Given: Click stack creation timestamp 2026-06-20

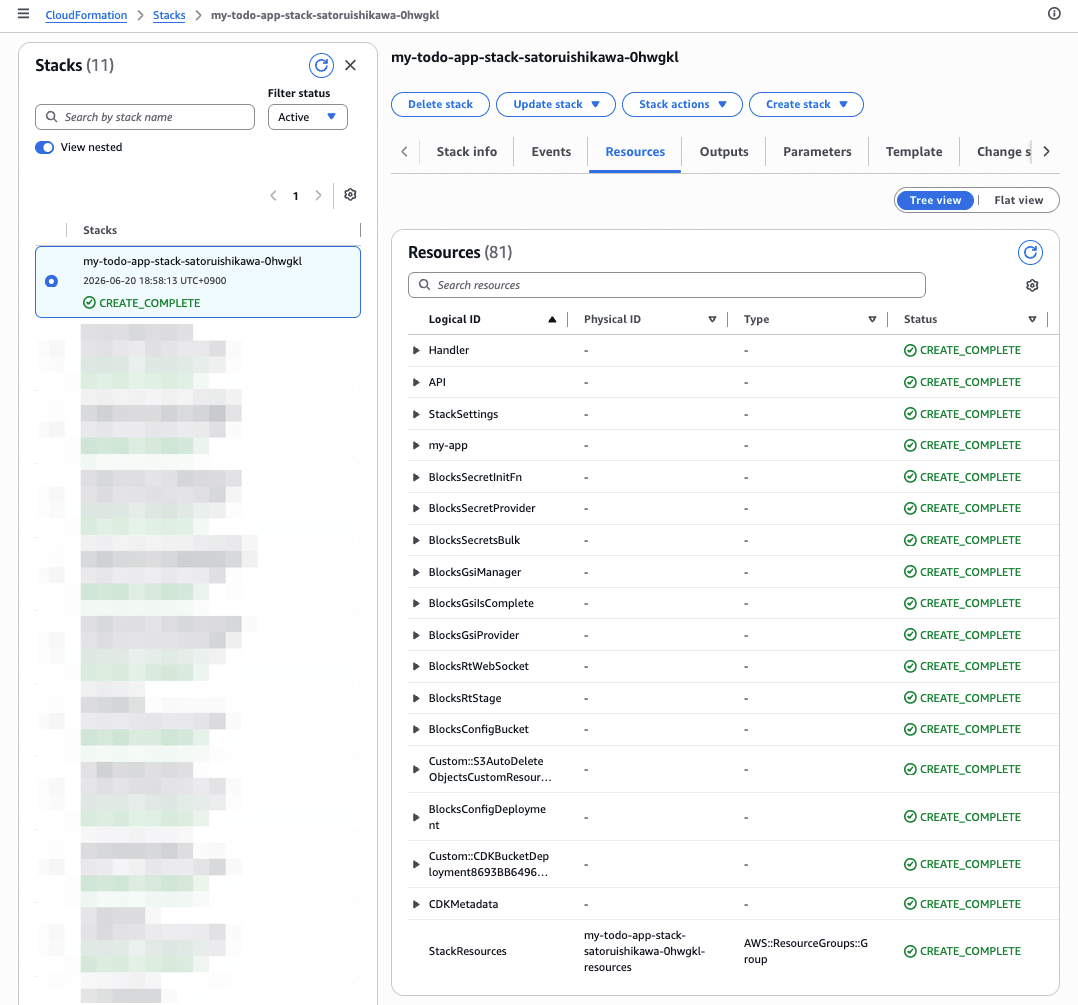Looking at the screenshot, I should [x=155, y=280].
